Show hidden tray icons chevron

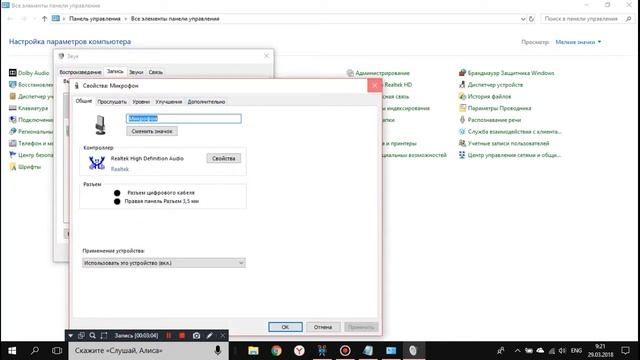tap(517, 351)
